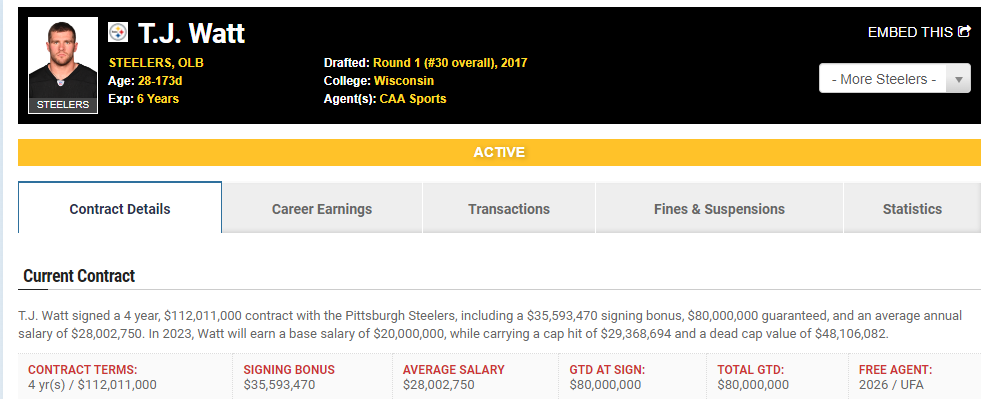
Task: Switch to the Career Earnings tab
Action: [322, 208]
